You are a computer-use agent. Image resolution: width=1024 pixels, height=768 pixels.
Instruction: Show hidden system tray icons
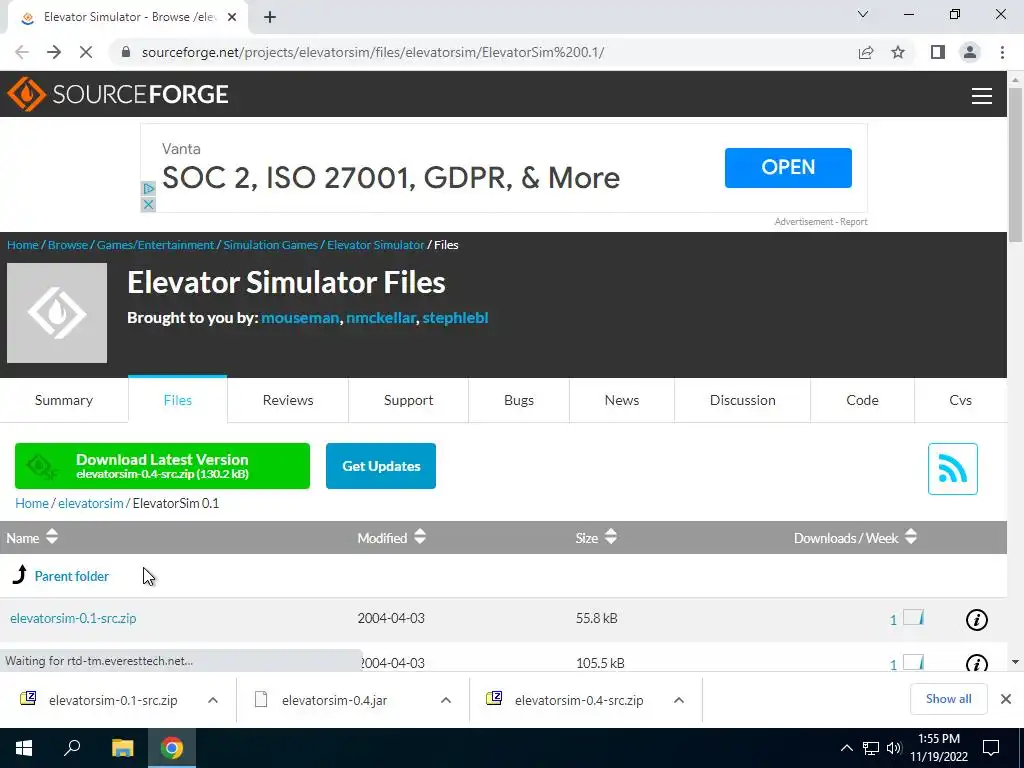point(846,748)
